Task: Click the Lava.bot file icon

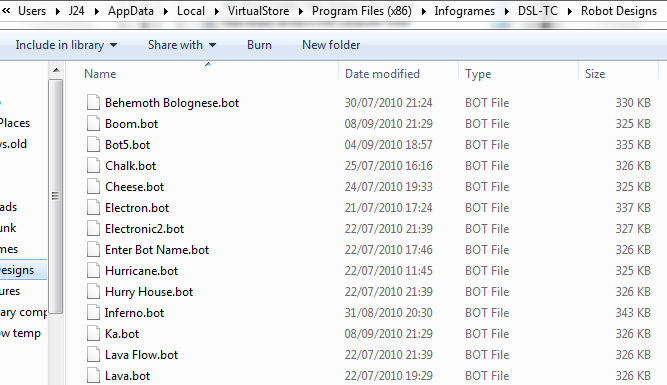Action: point(93,376)
